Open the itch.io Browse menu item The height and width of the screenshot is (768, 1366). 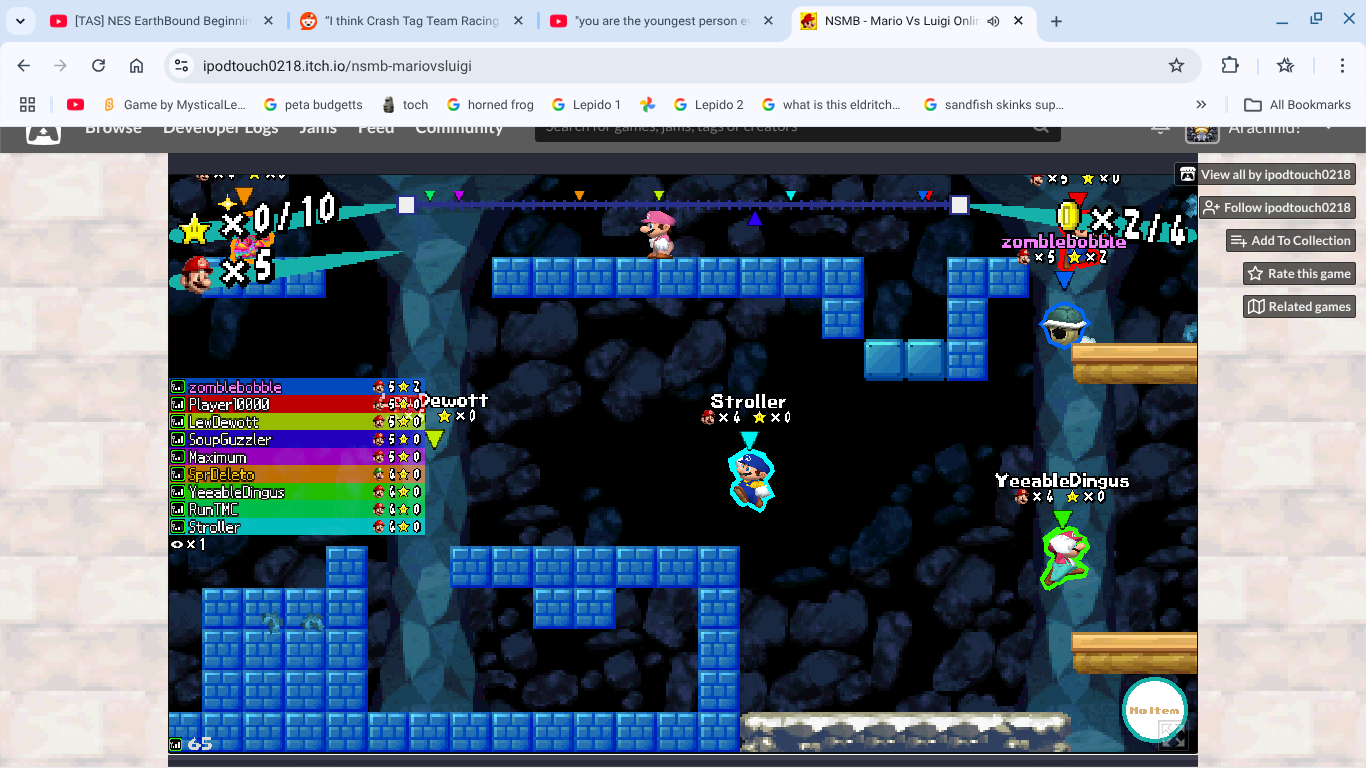click(113, 130)
